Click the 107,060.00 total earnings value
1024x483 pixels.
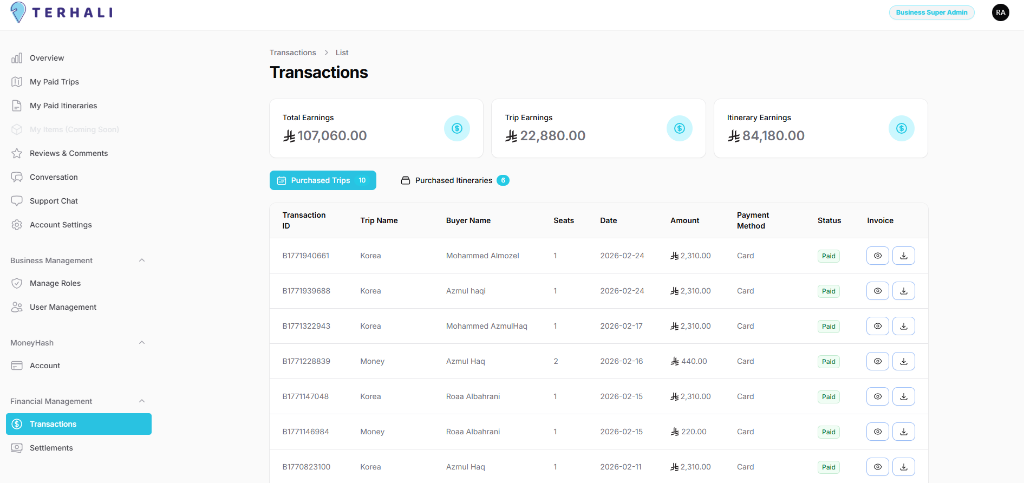click(x=325, y=136)
